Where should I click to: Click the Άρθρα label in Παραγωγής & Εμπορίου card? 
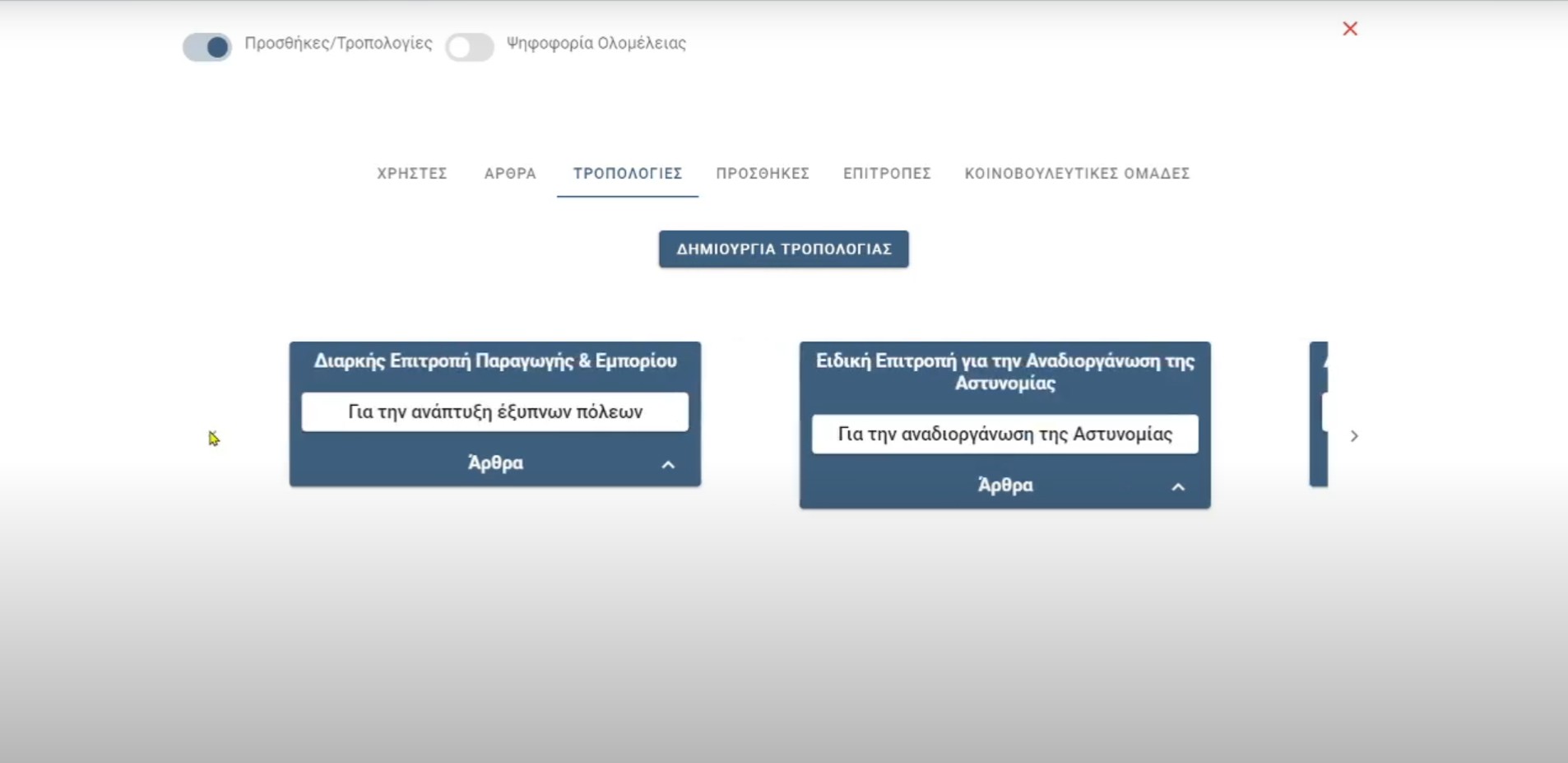pos(495,463)
